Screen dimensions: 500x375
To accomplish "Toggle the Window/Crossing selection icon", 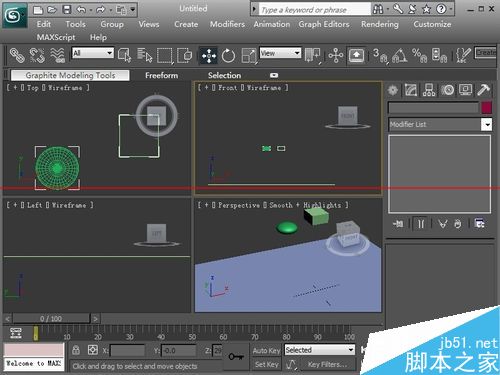I will click(x=184, y=55).
